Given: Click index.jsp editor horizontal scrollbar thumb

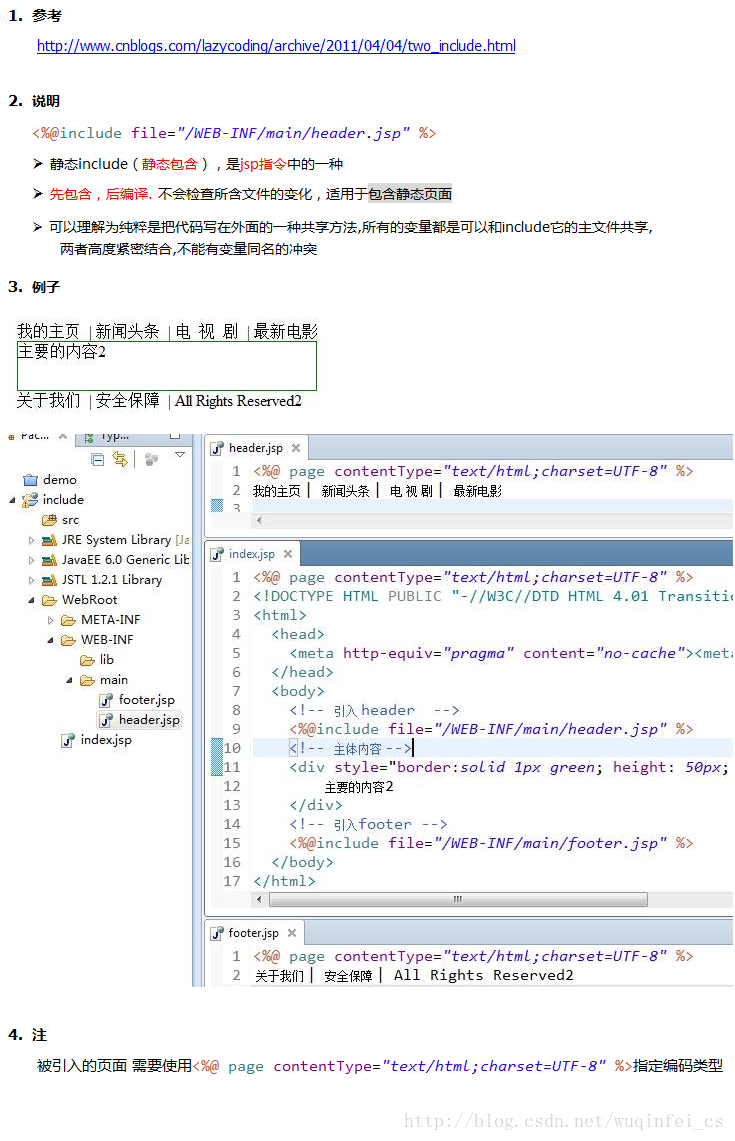Looking at the screenshot, I should (458, 899).
